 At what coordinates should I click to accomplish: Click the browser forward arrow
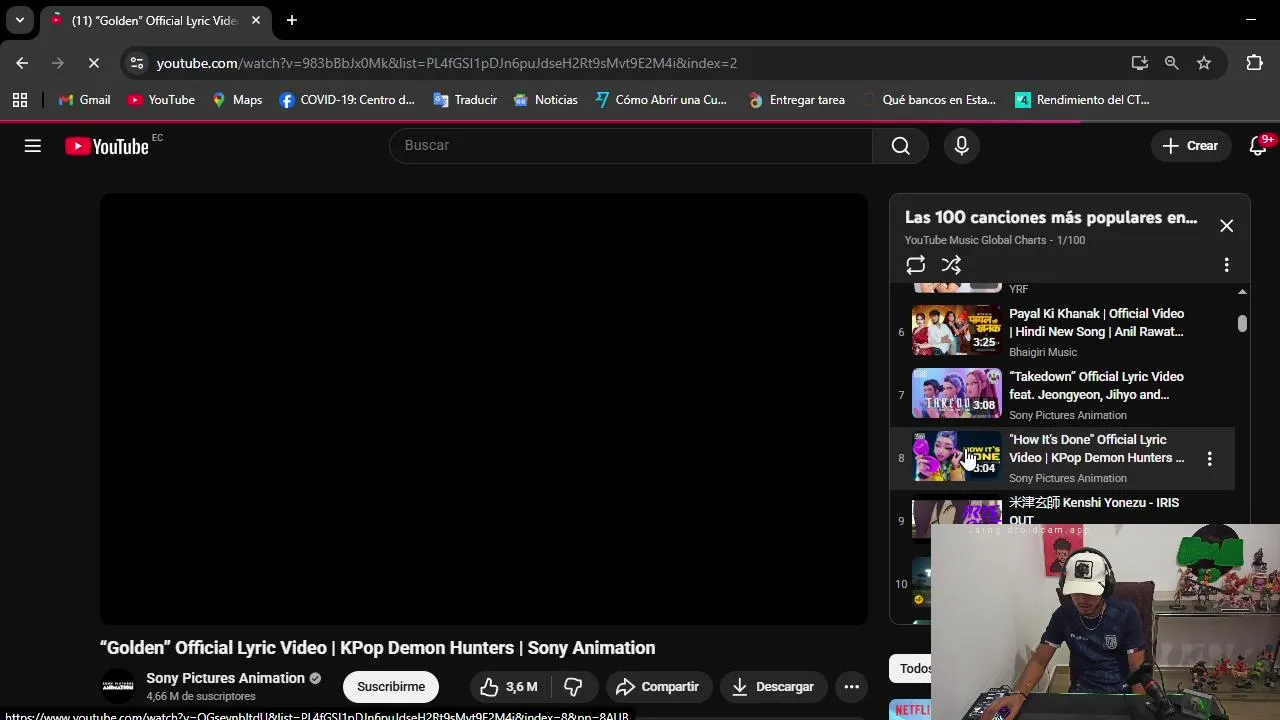58,63
